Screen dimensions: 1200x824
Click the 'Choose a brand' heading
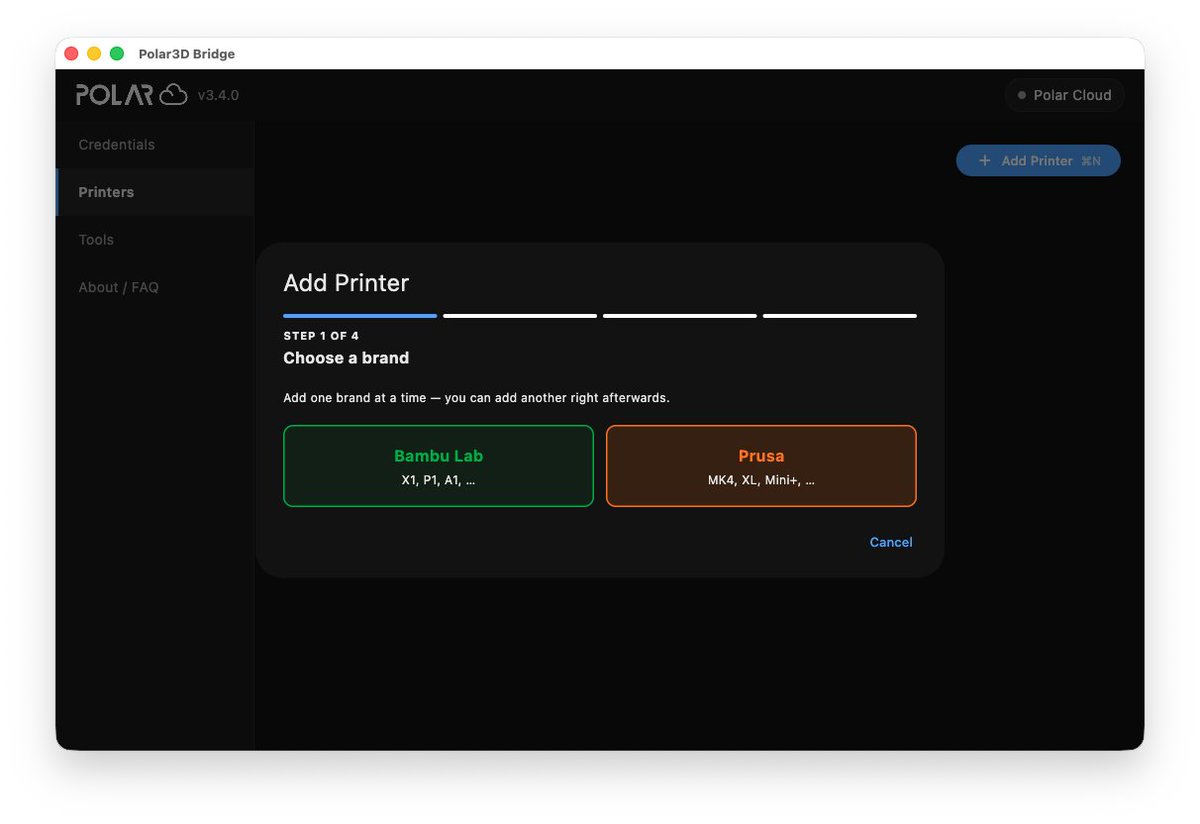pos(346,358)
